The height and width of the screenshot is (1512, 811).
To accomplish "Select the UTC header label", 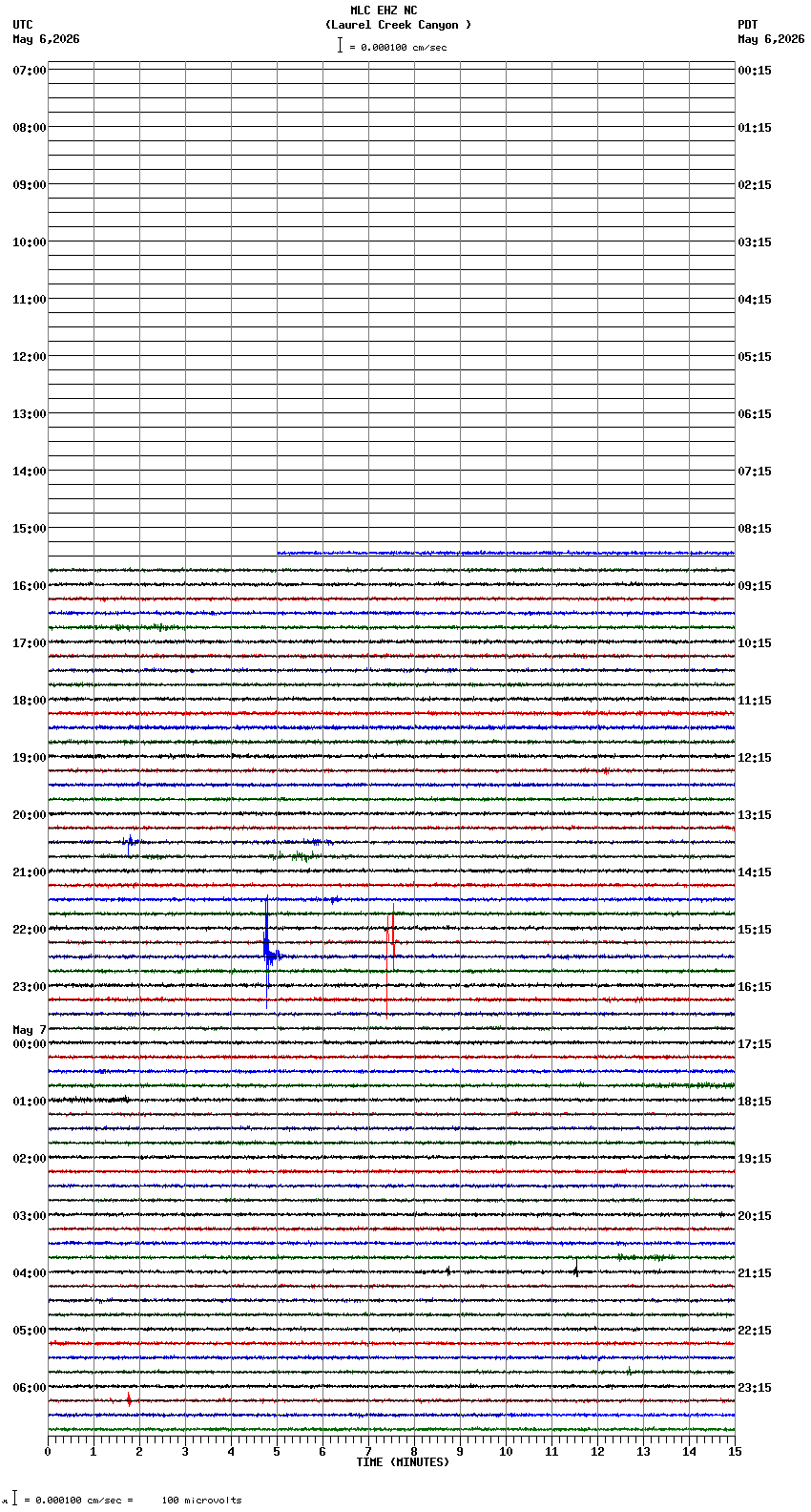I will 23,25.
